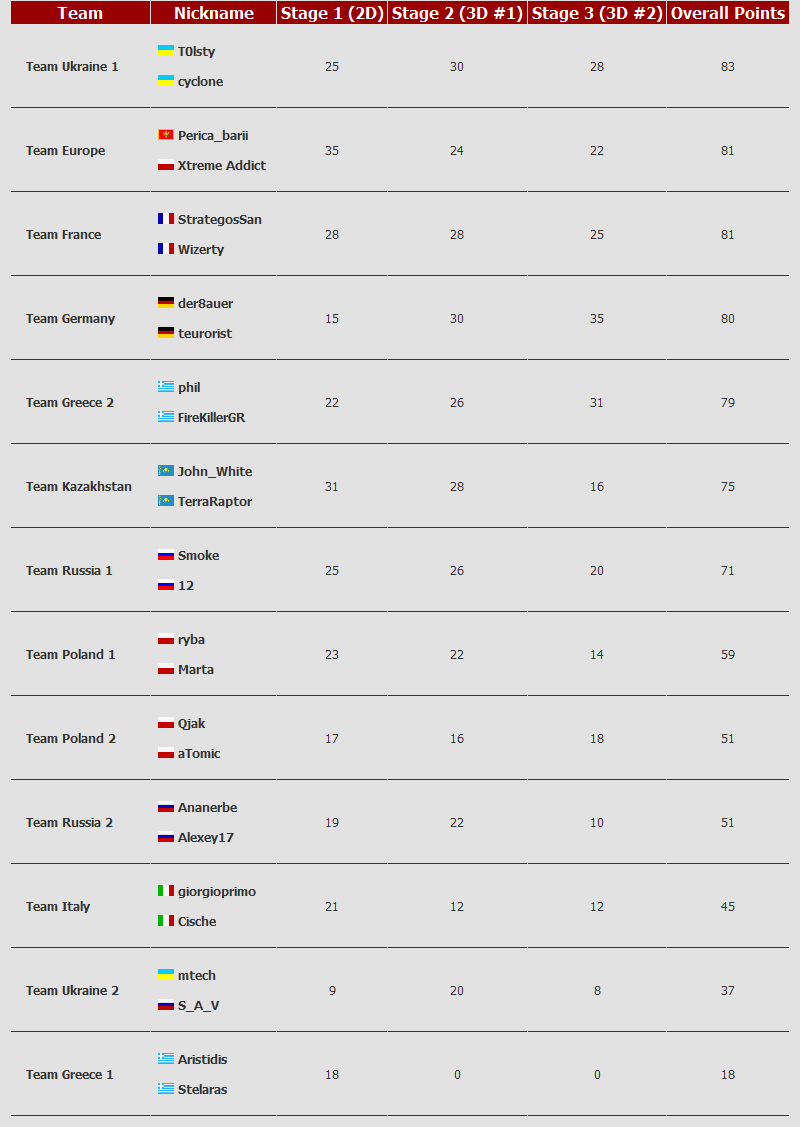Viewport: 800px width, 1127px height.
Task: Click the Russian flag next to Smoke
Action: [166, 554]
